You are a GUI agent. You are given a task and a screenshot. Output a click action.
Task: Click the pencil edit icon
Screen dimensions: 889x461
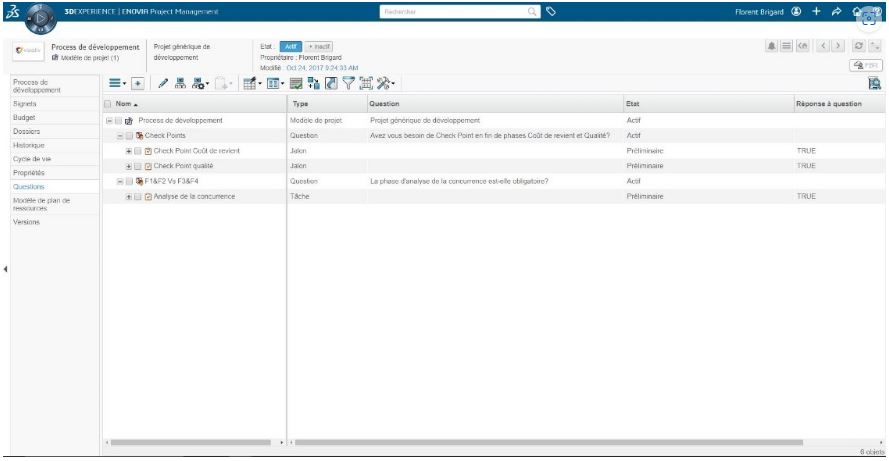coord(163,83)
